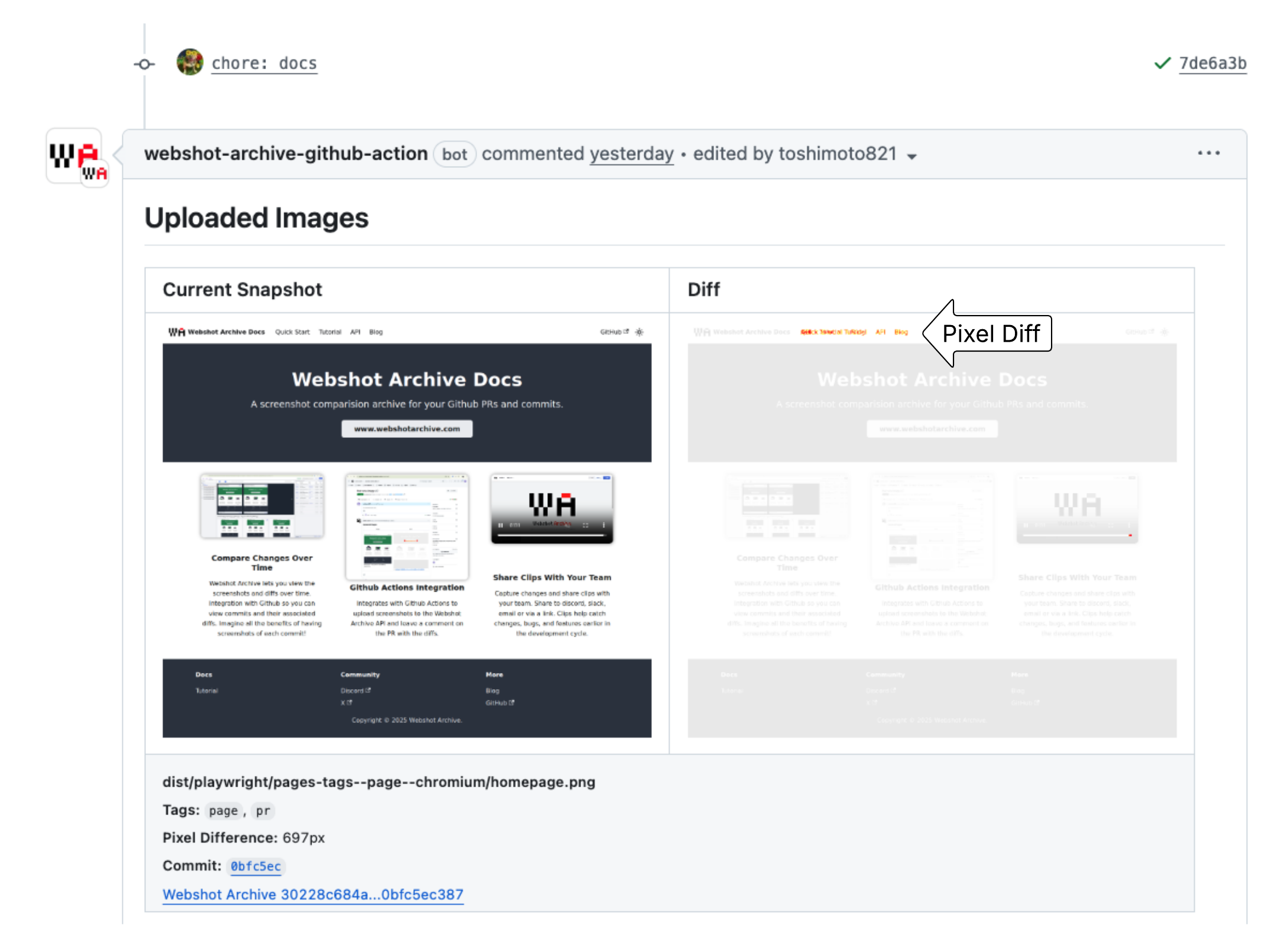The height and width of the screenshot is (948, 1288).
Task: Open the Quick Start navigation item
Action: [293, 332]
